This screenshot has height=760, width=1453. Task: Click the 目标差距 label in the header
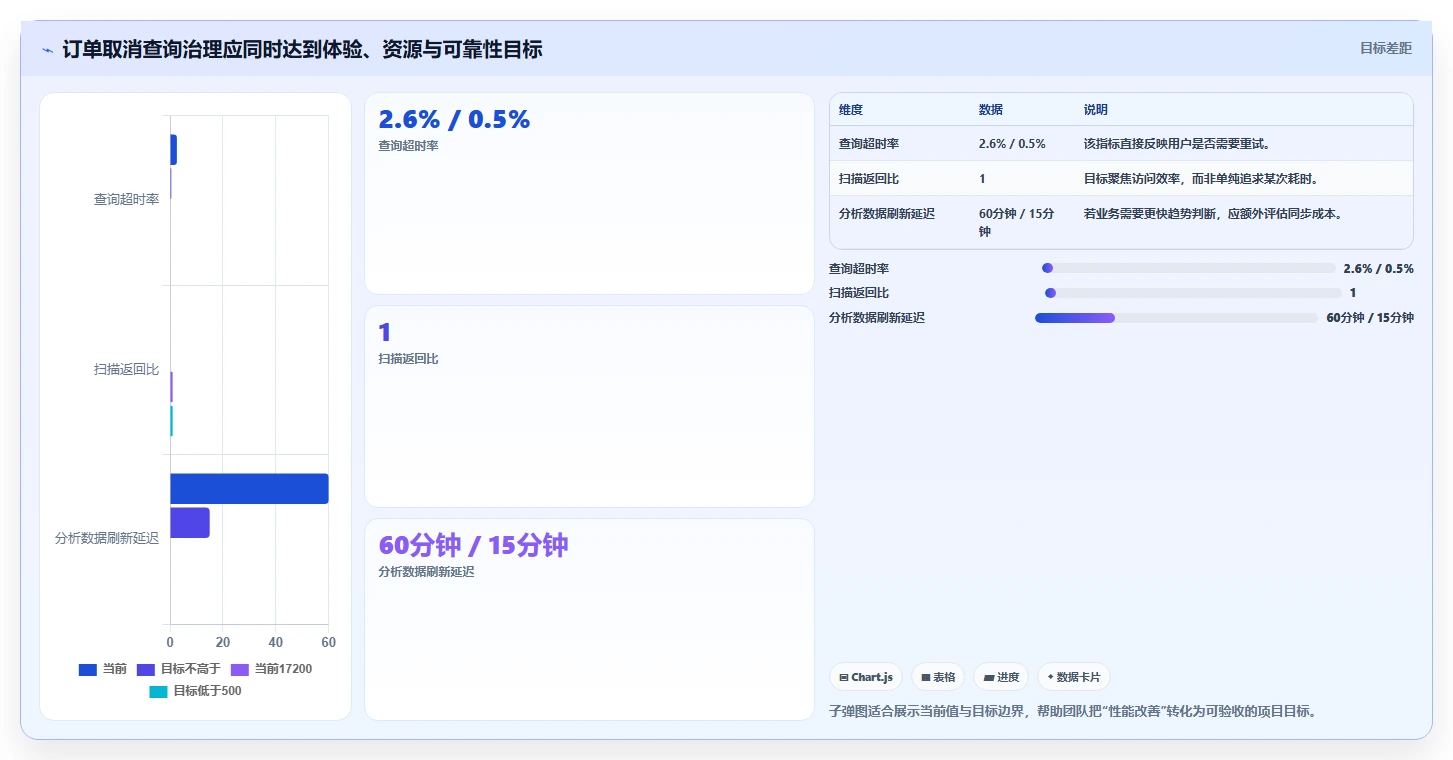[1386, 48]
